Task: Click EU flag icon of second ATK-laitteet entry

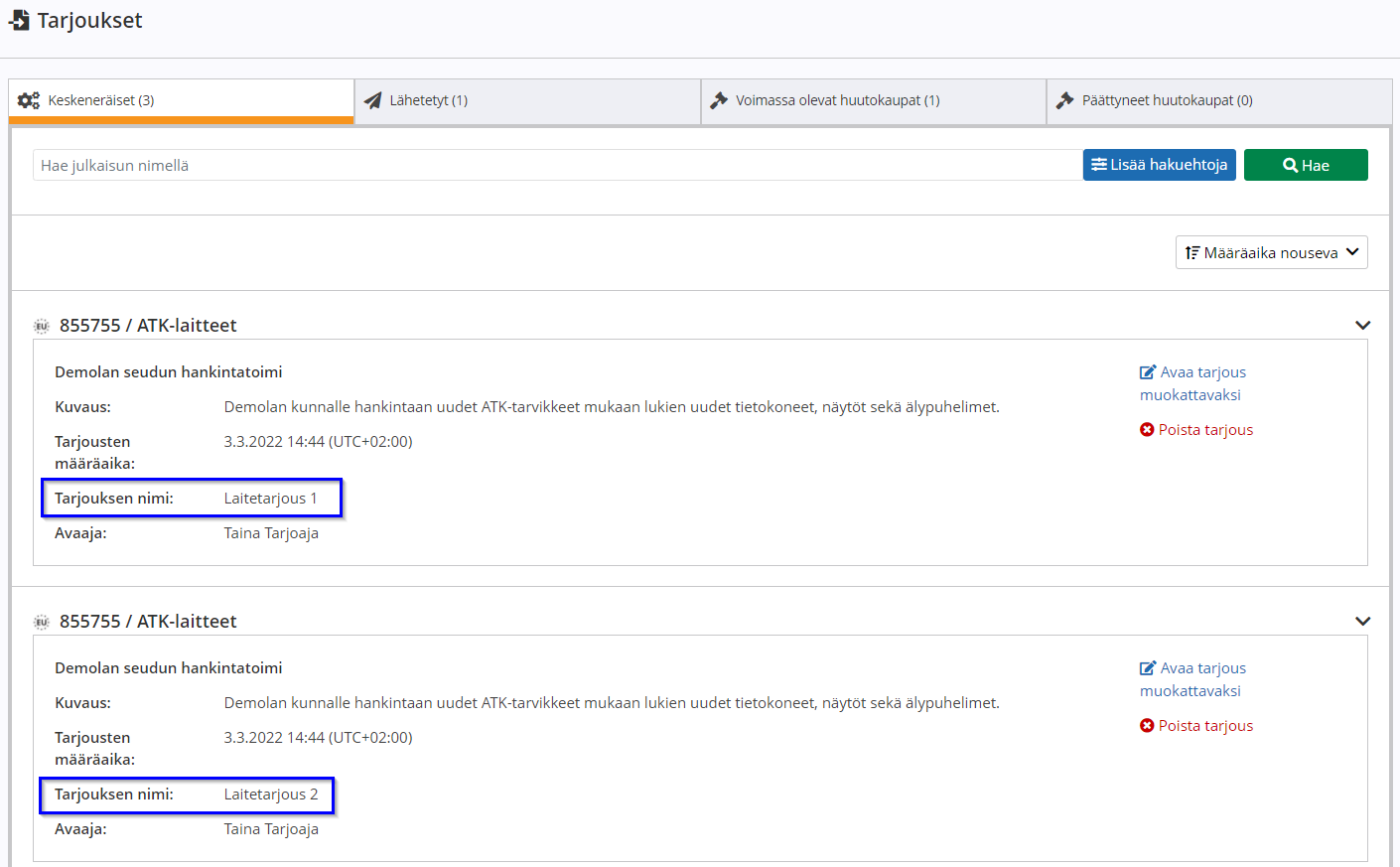Action: coord(42,622)
